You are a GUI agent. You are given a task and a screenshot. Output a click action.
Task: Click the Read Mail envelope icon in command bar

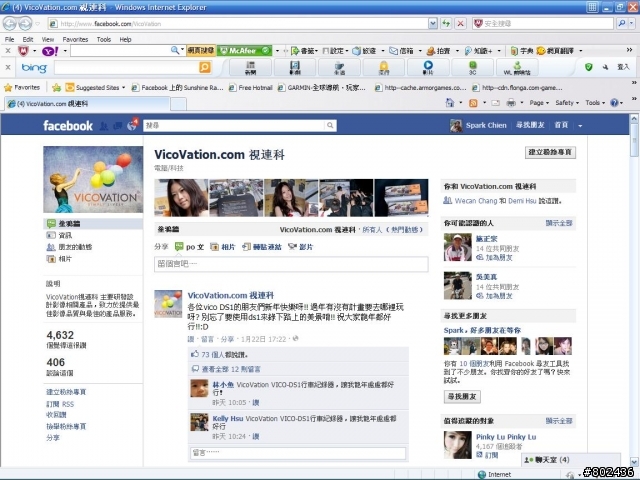496,103
